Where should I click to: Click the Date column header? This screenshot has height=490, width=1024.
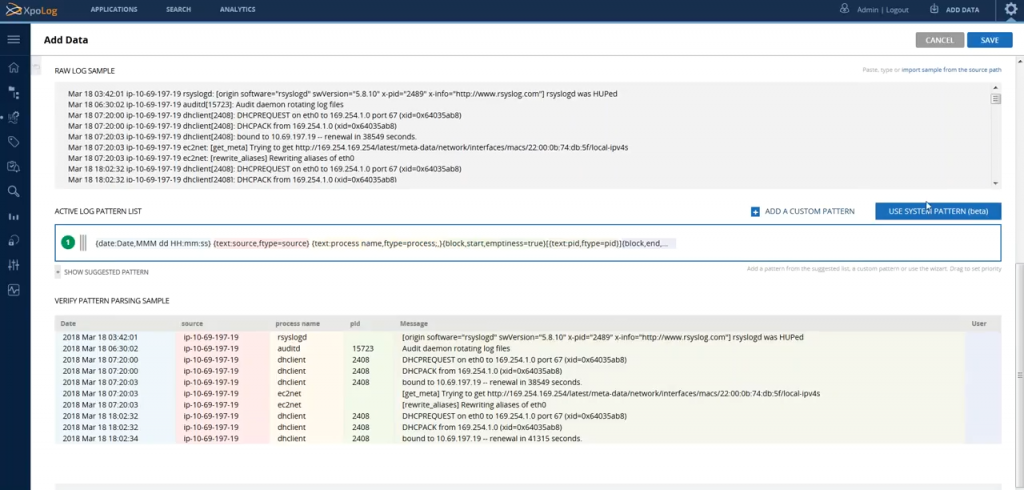[x=68, y=323]
